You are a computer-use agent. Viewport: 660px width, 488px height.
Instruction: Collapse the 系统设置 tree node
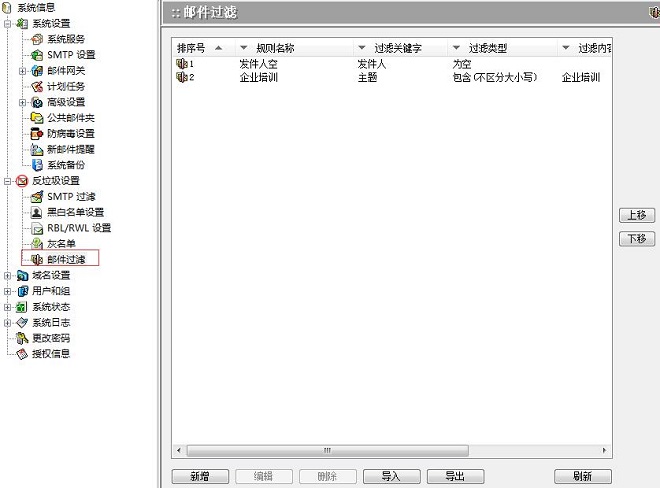coord(8,24)
